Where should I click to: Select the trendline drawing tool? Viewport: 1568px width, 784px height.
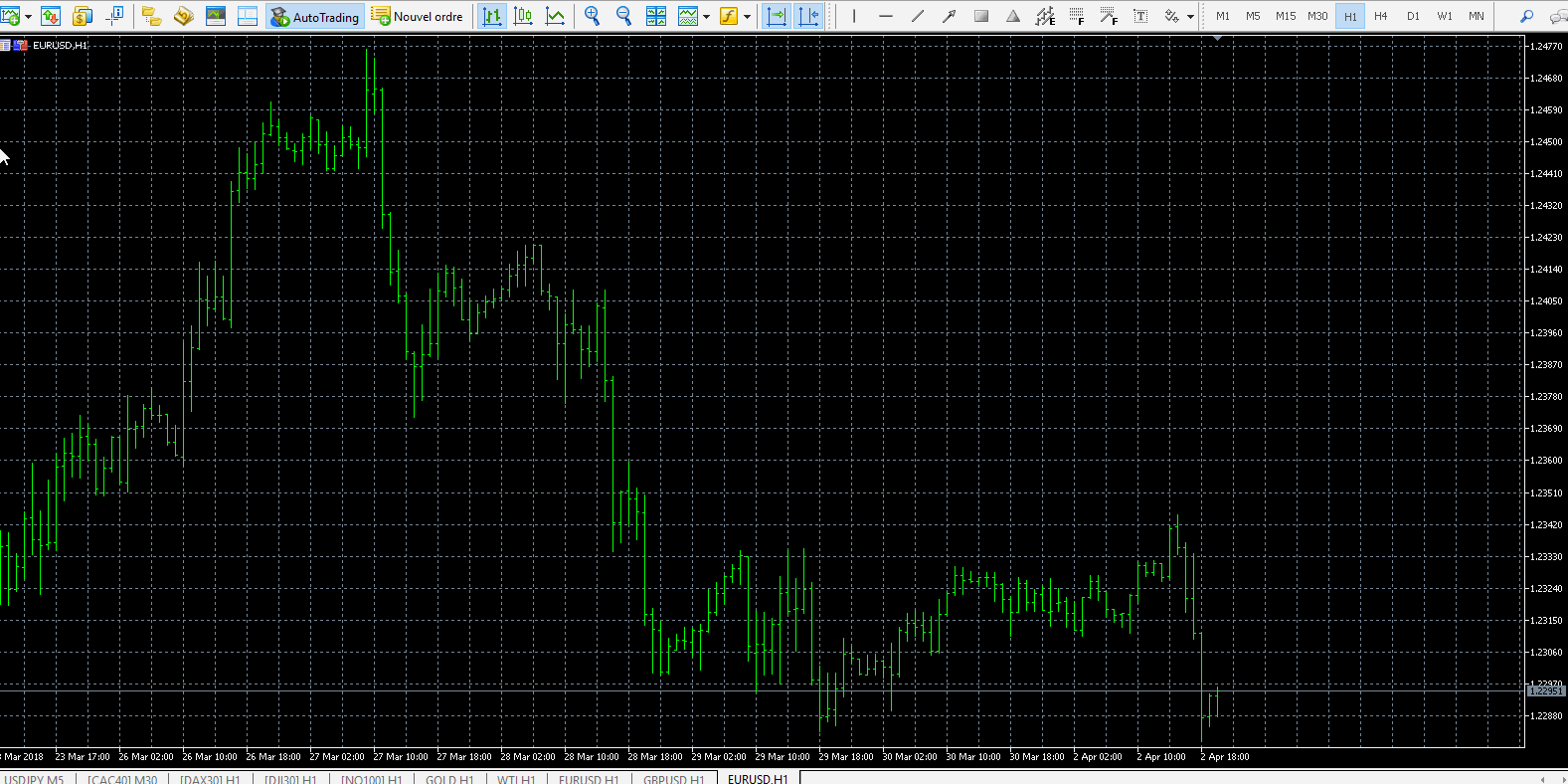click(917, 16)
